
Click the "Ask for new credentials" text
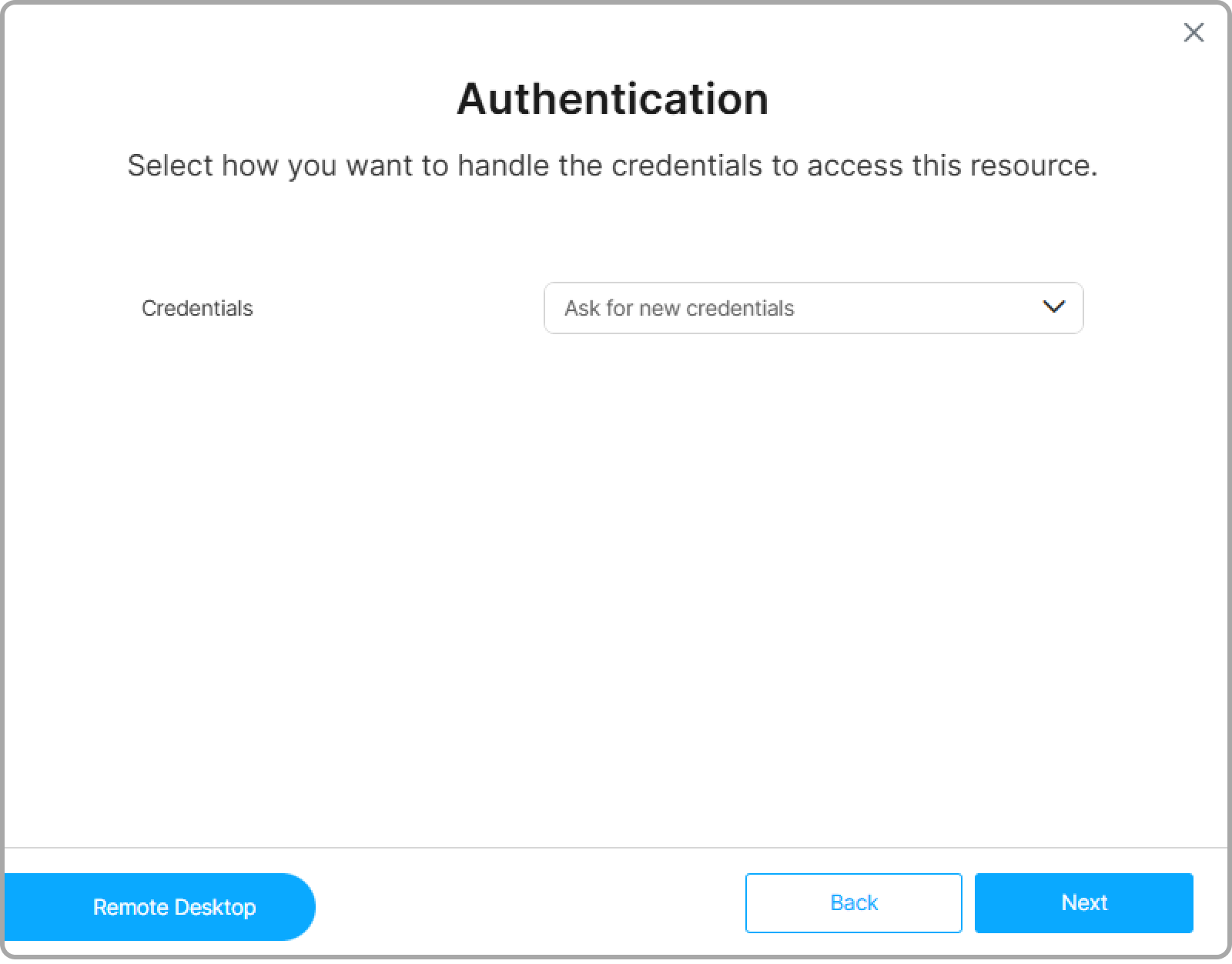678,308
